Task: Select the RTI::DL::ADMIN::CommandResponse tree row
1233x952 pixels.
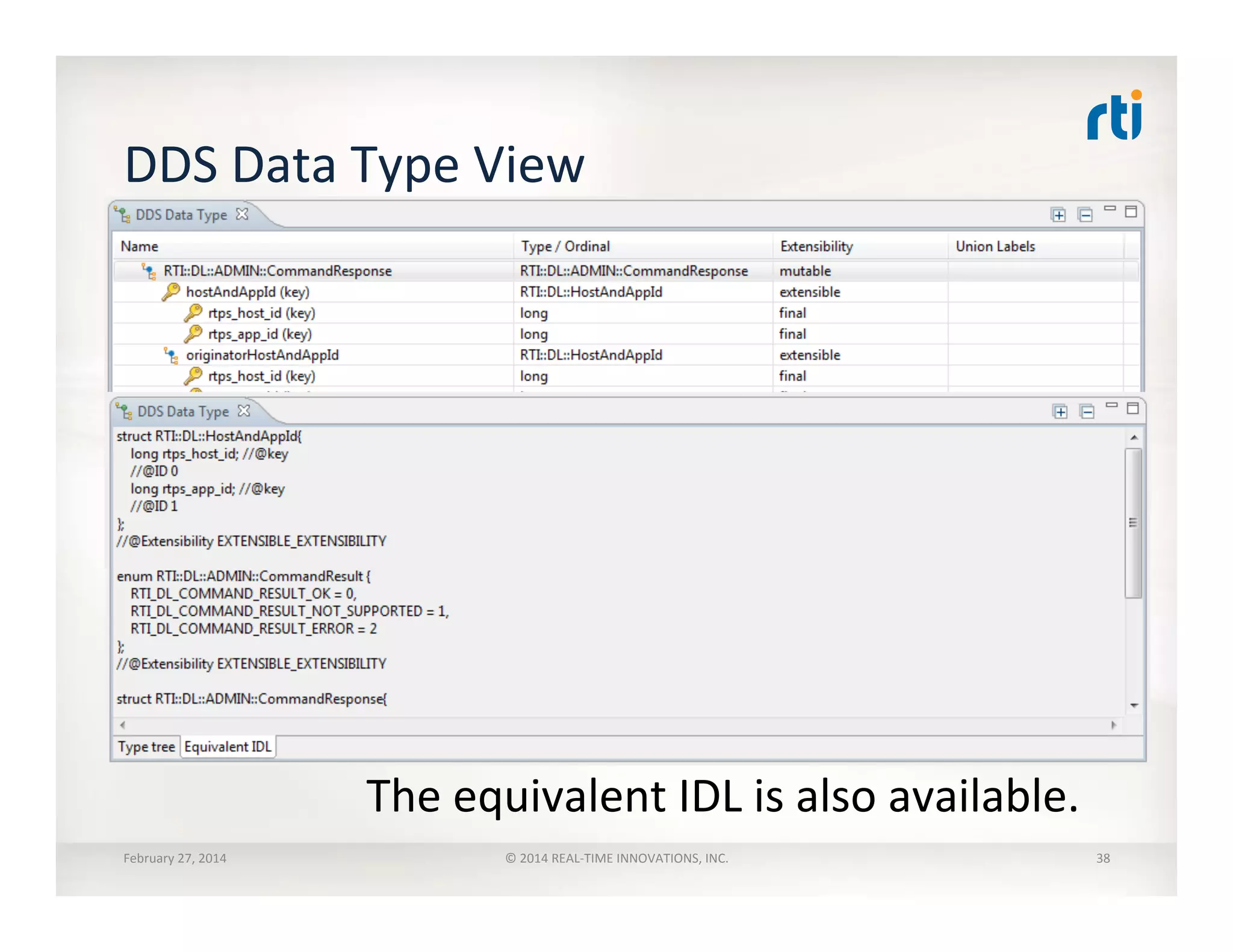Action: click(626, 271)
